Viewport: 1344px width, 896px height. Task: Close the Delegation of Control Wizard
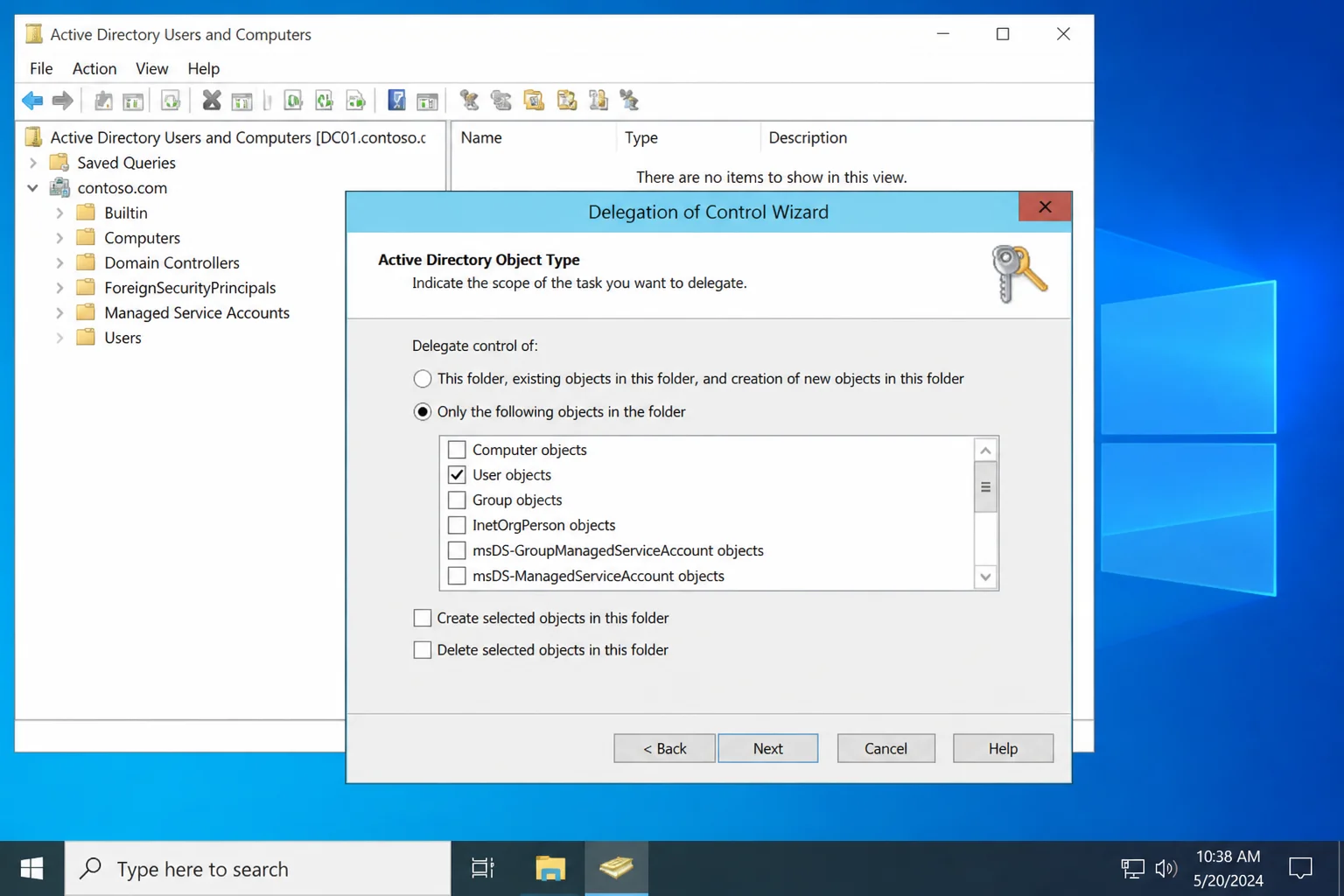click(1045, 207)
